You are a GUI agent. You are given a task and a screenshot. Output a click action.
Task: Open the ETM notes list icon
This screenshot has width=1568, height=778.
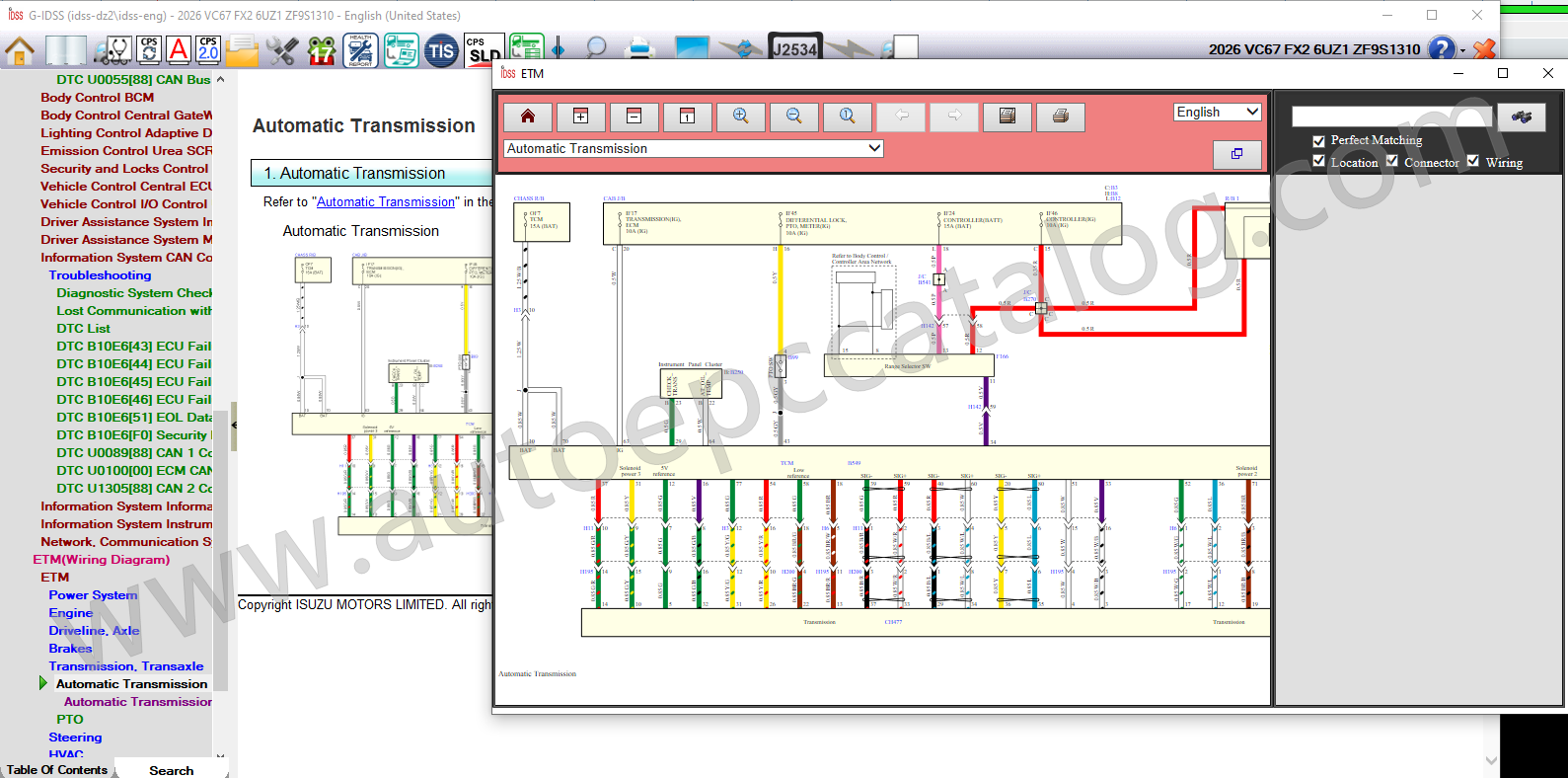[1008, 117]
